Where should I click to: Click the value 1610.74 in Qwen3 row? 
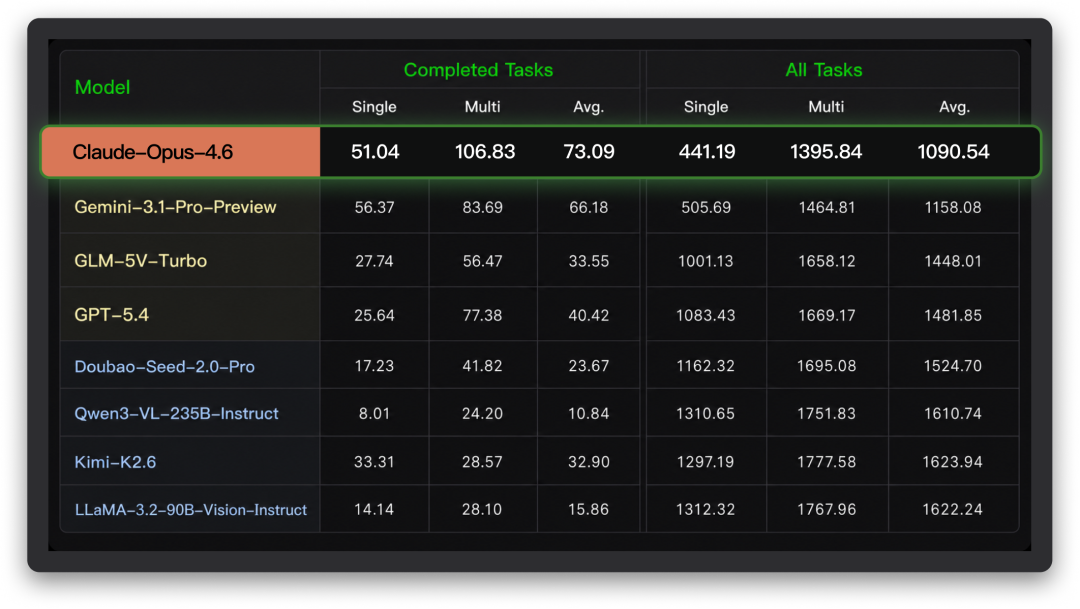pyautogui.click(x=953, y=413)
